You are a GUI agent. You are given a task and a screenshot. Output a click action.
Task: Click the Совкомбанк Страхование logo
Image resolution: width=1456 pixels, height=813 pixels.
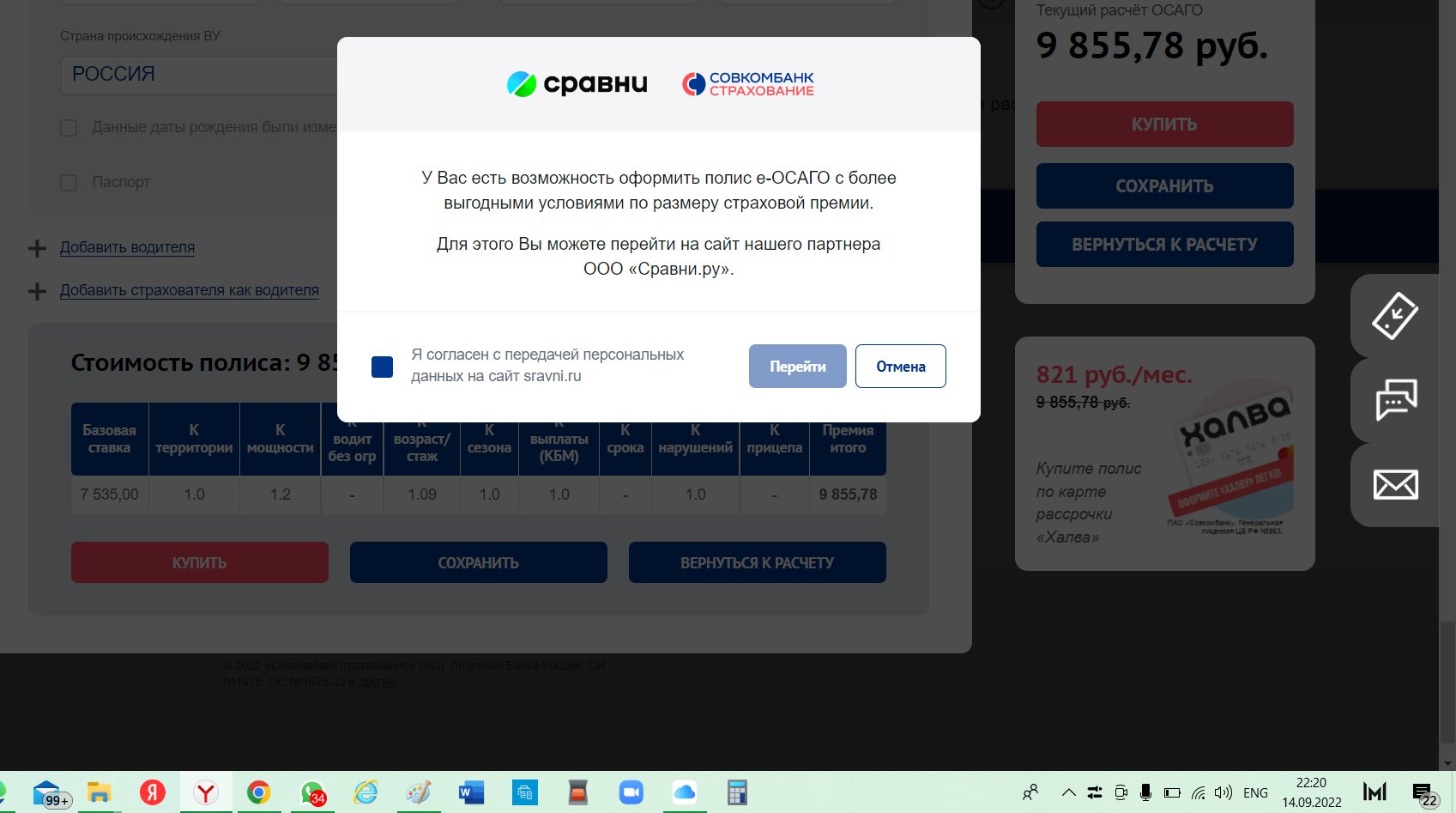[x=747, y=84]
